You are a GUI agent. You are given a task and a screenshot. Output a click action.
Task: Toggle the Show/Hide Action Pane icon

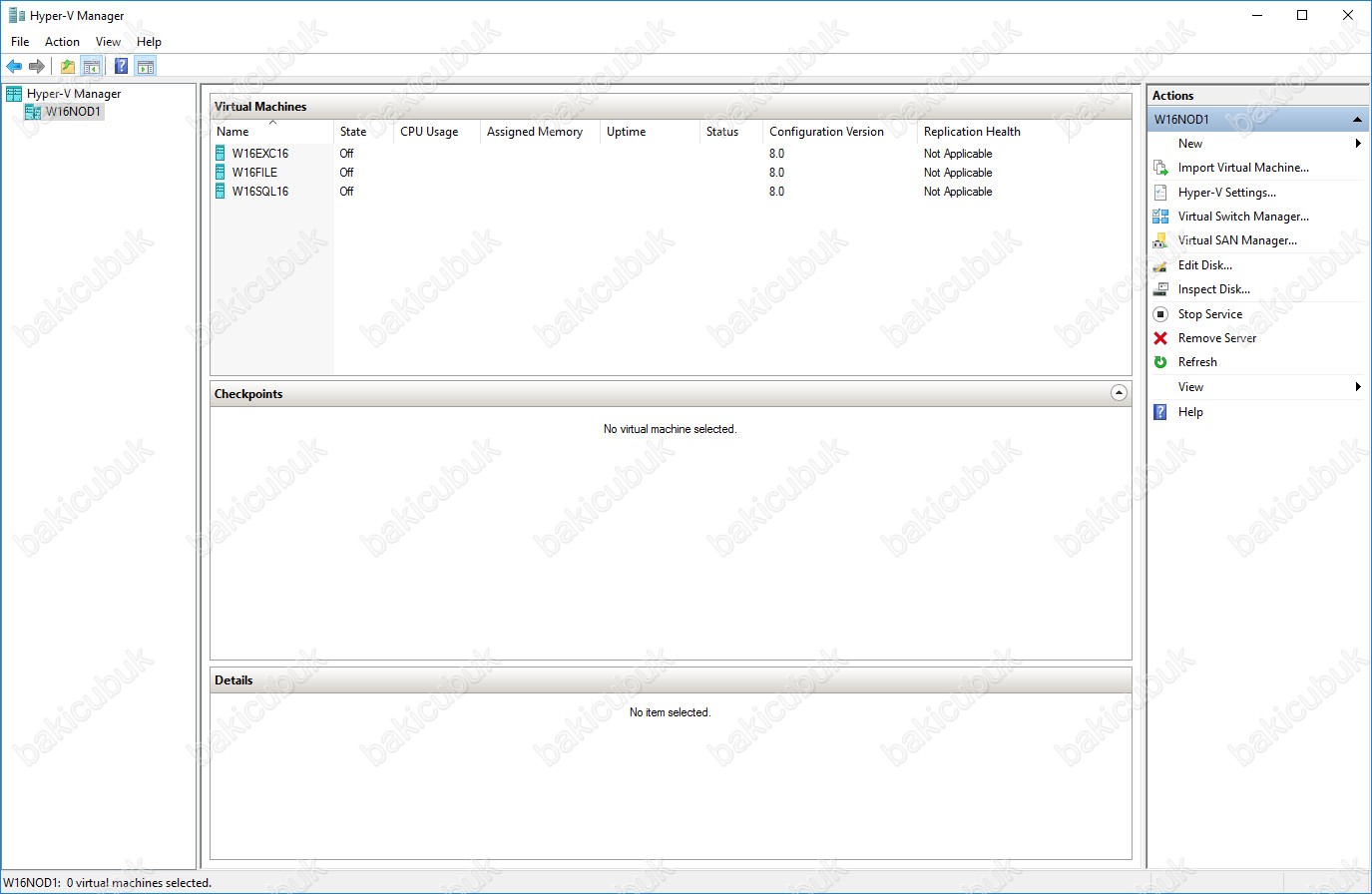[146, 67]
